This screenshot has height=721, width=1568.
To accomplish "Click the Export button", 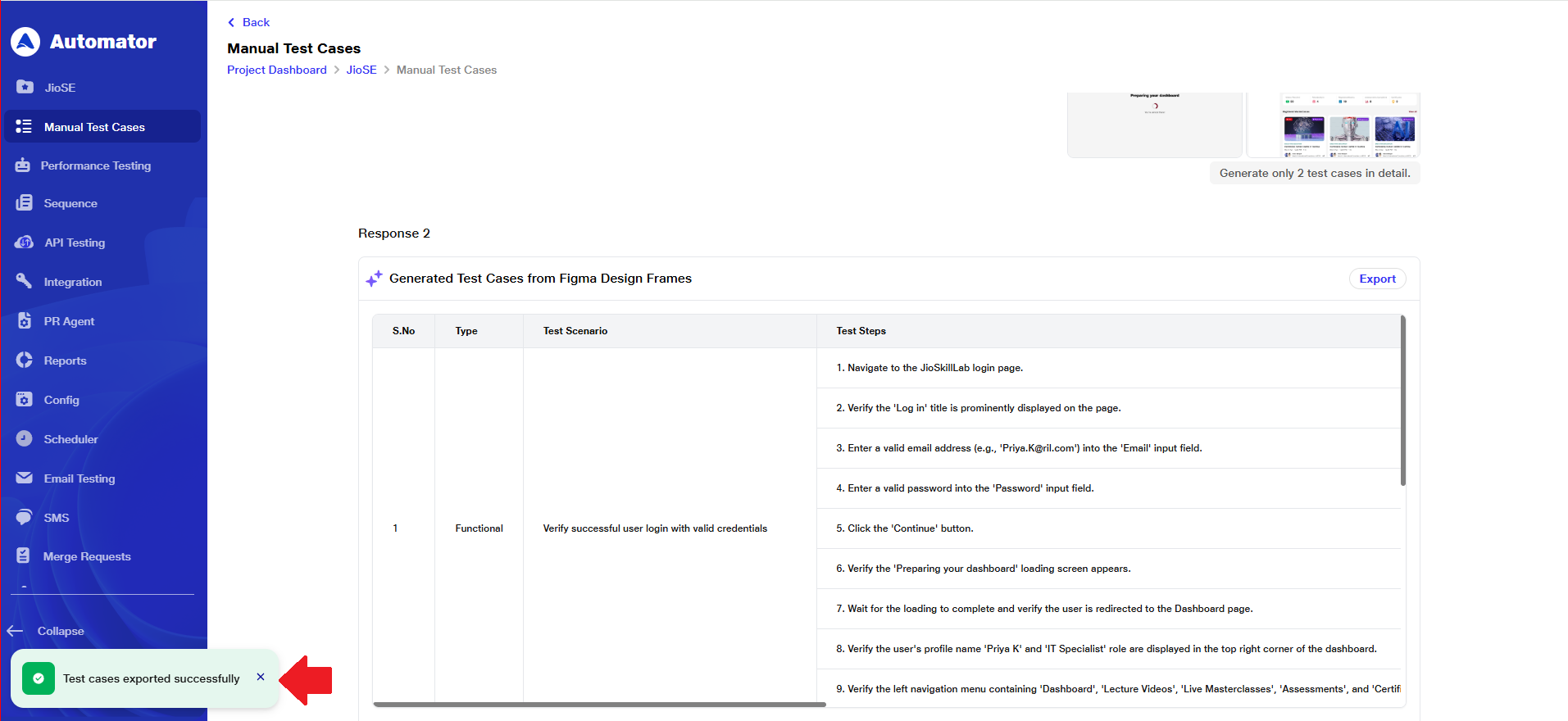I will (x=1377, y=279).
